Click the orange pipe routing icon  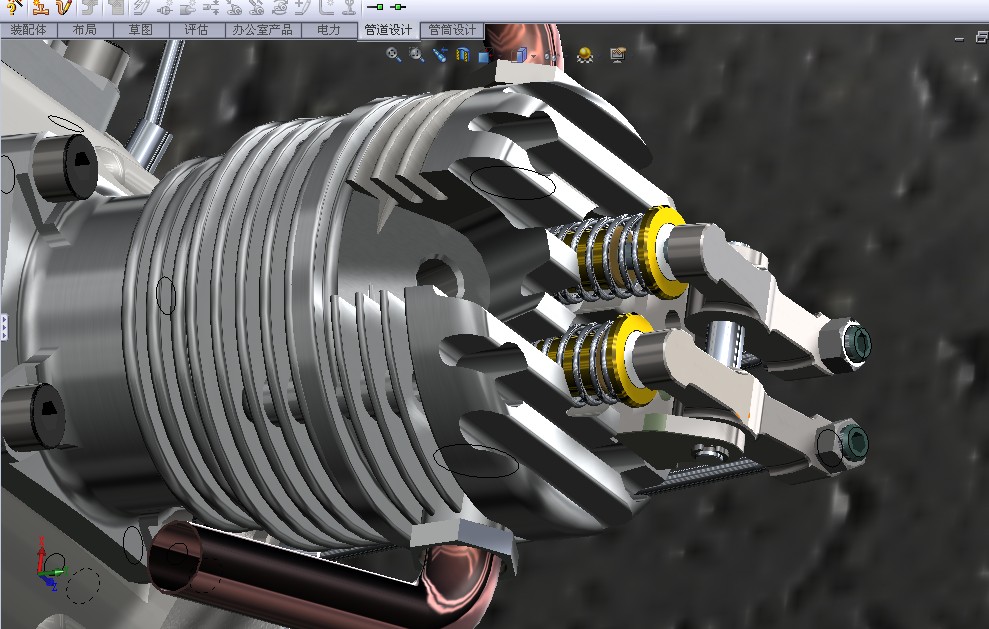click(40, 8)
